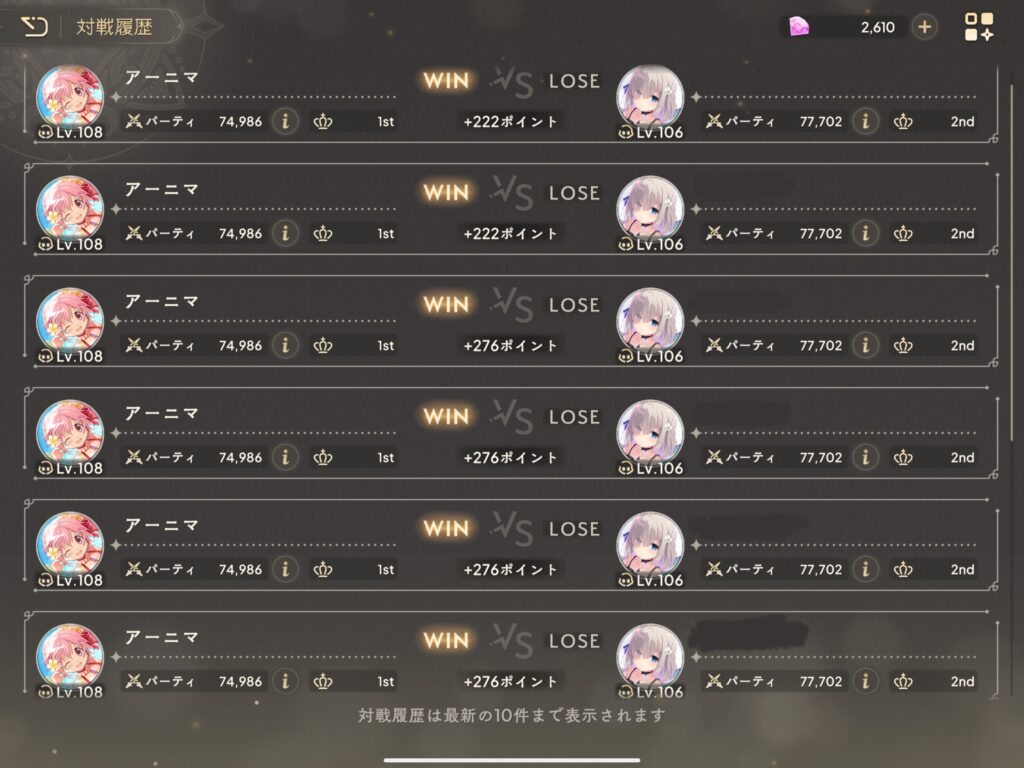1024x768 pixels.
Task: Open sixth row アーニマ party info icon
Action: coord(285,681)
